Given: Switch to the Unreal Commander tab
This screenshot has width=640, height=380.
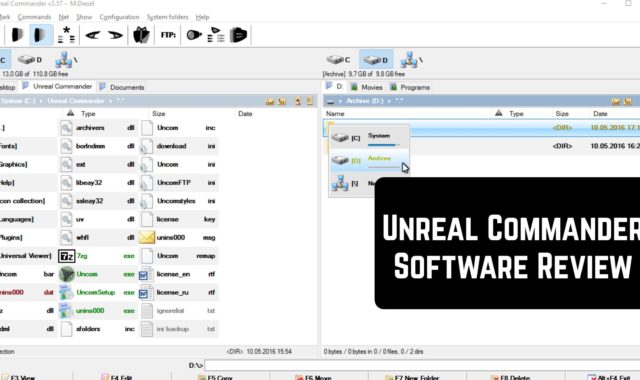Looking at the screenshot, I should [57, 87].
